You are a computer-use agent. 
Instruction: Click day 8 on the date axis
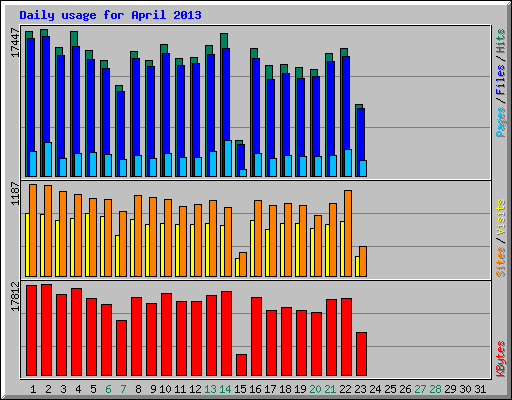pyautogui.click(x=138, y=389)
